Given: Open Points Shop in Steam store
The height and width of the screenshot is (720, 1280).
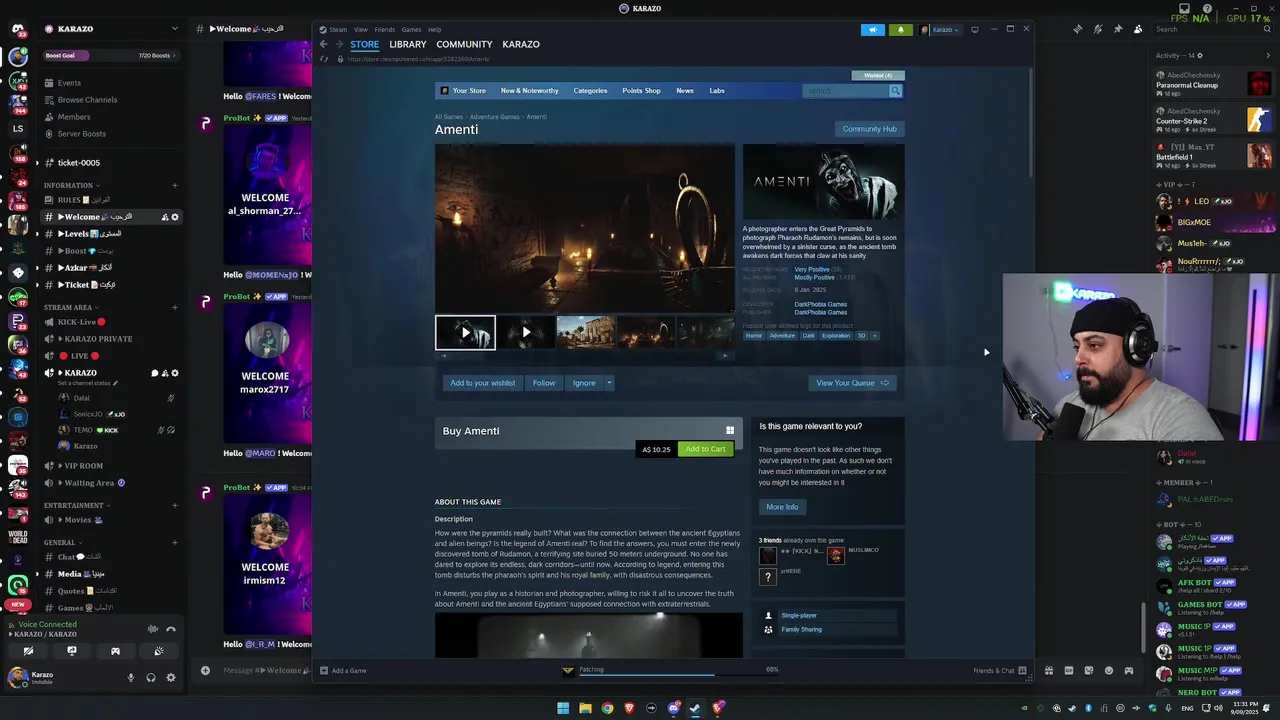Looking at the screenshot, I should [641, 90].
